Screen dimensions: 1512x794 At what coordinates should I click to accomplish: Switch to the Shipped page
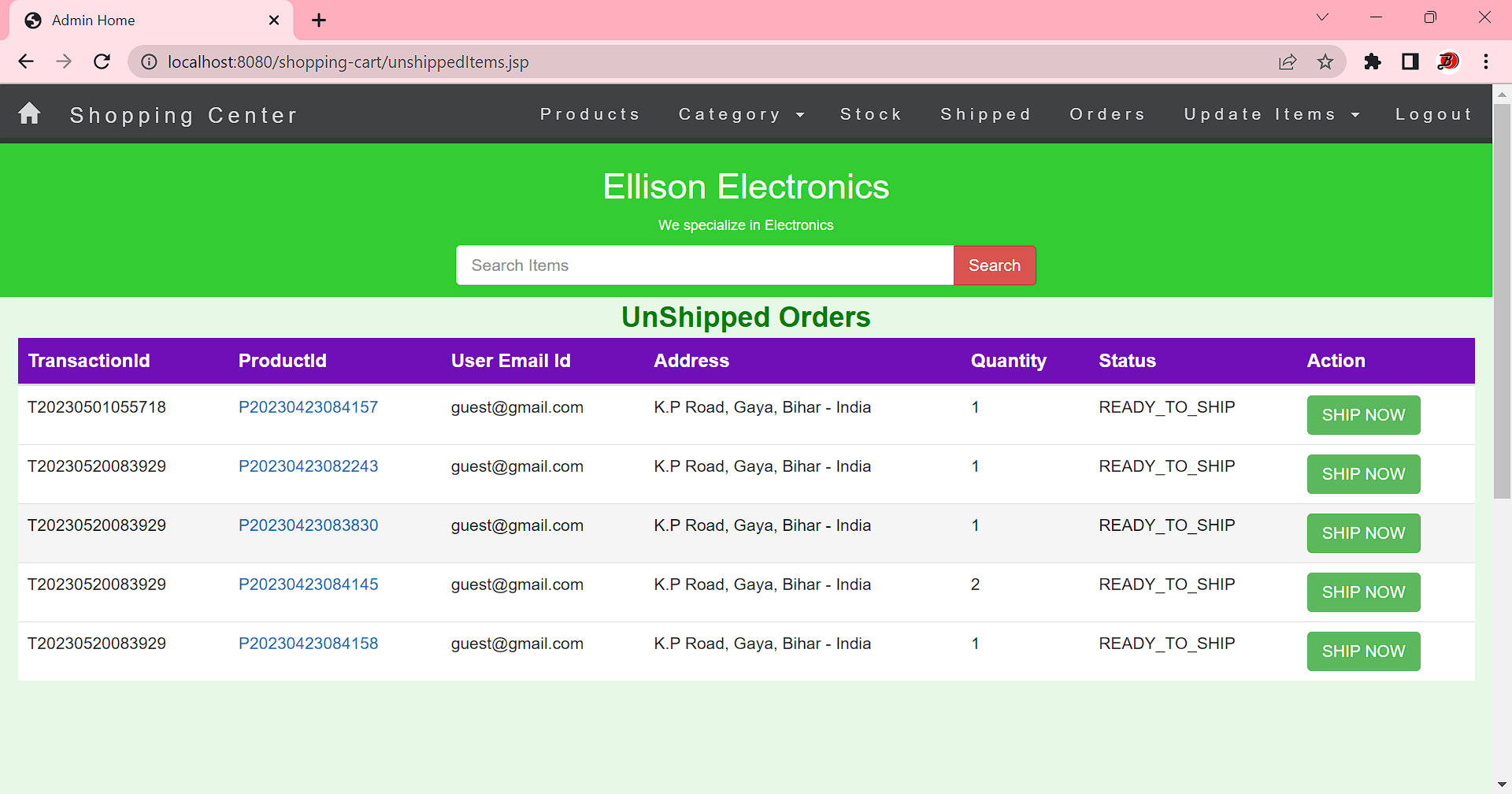tap(986, 114)
